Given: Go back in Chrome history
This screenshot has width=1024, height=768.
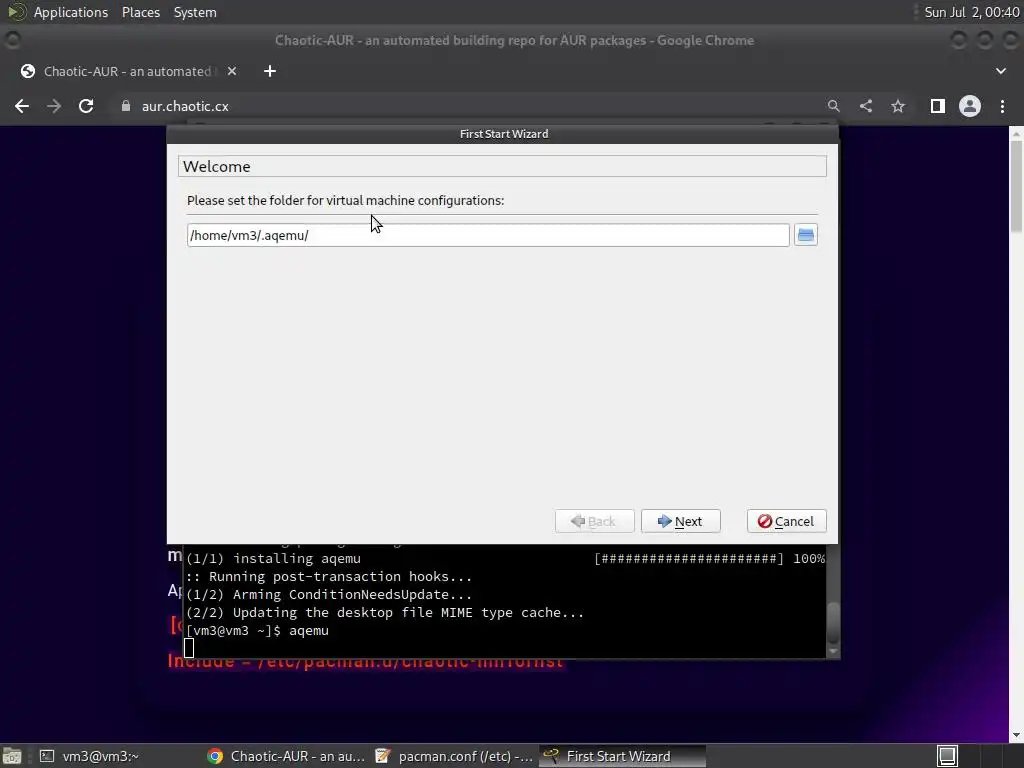Looking at the screenshot, I should pos(22,106).
